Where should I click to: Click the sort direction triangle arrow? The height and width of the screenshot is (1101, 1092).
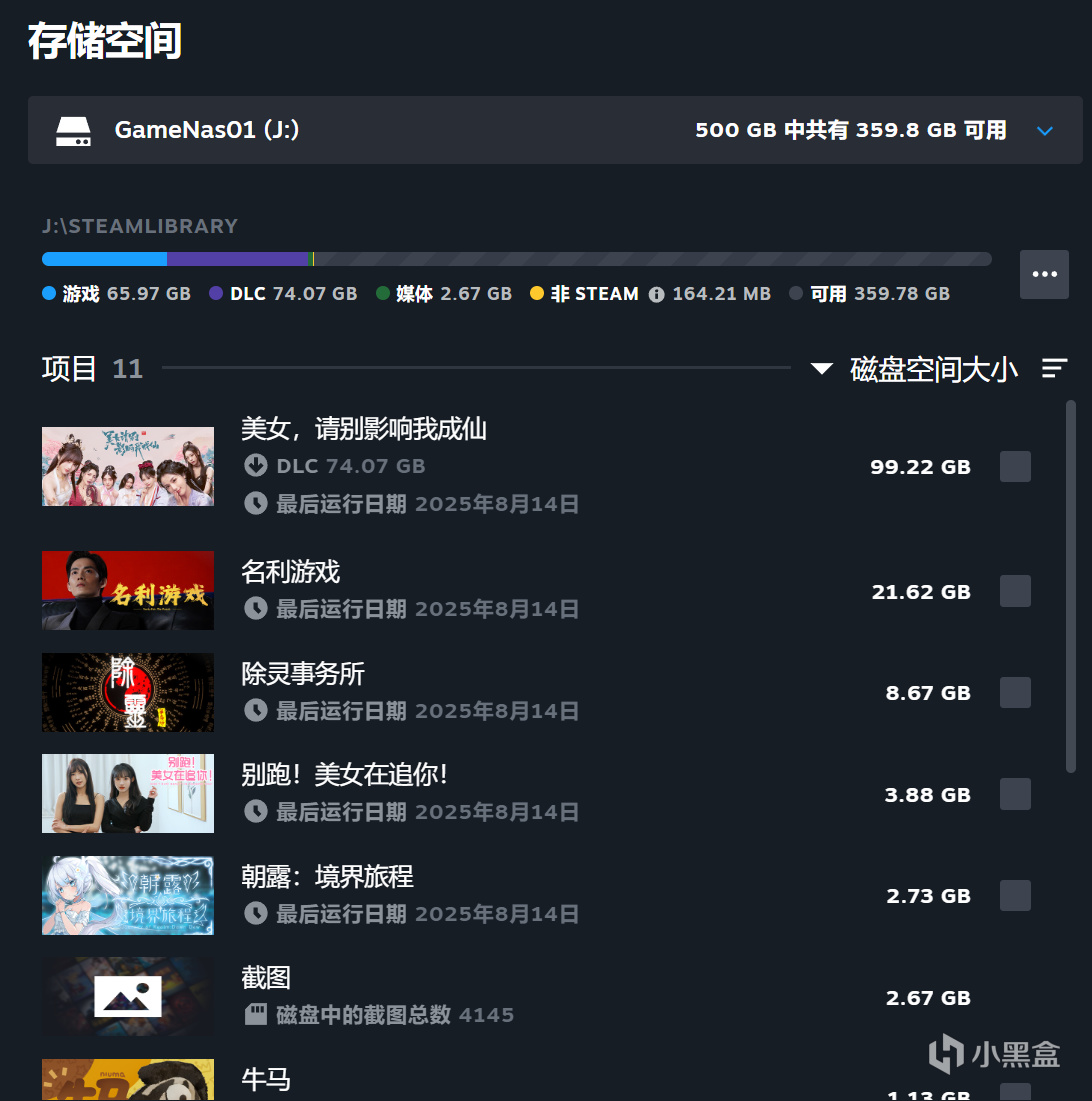[822, 369]
